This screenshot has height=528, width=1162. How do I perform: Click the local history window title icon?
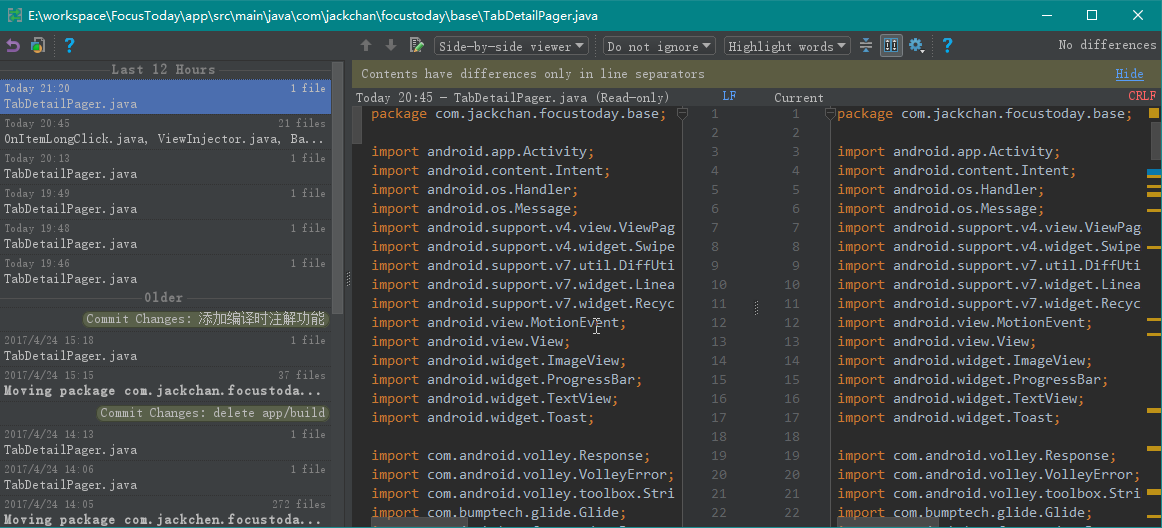tap(14, 15)
